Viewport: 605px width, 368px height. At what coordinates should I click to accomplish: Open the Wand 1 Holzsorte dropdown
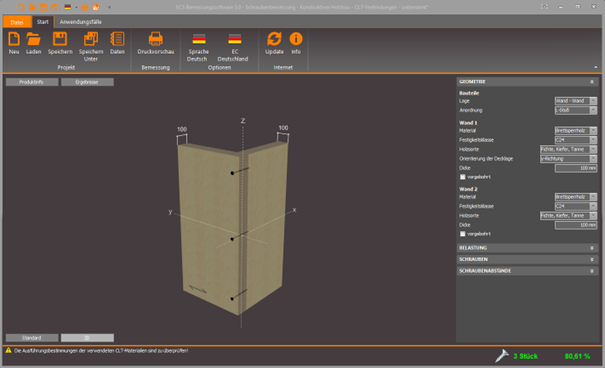(568, 149)
